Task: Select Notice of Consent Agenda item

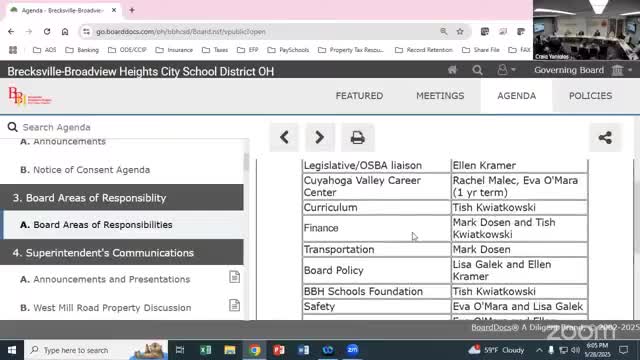Action: [x=85, y=170]
